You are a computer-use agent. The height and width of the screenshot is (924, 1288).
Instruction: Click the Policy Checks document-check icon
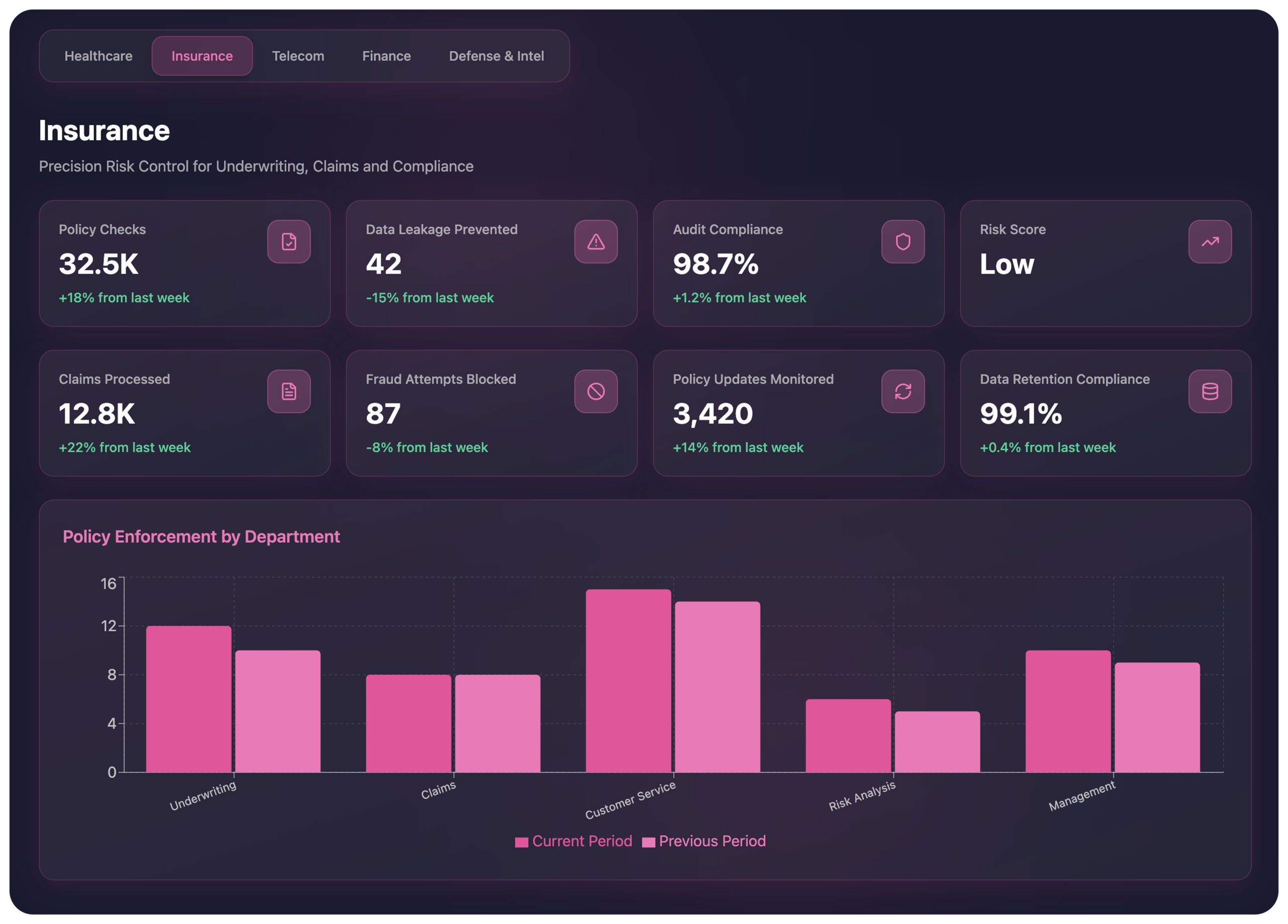(x=288, y=241)
